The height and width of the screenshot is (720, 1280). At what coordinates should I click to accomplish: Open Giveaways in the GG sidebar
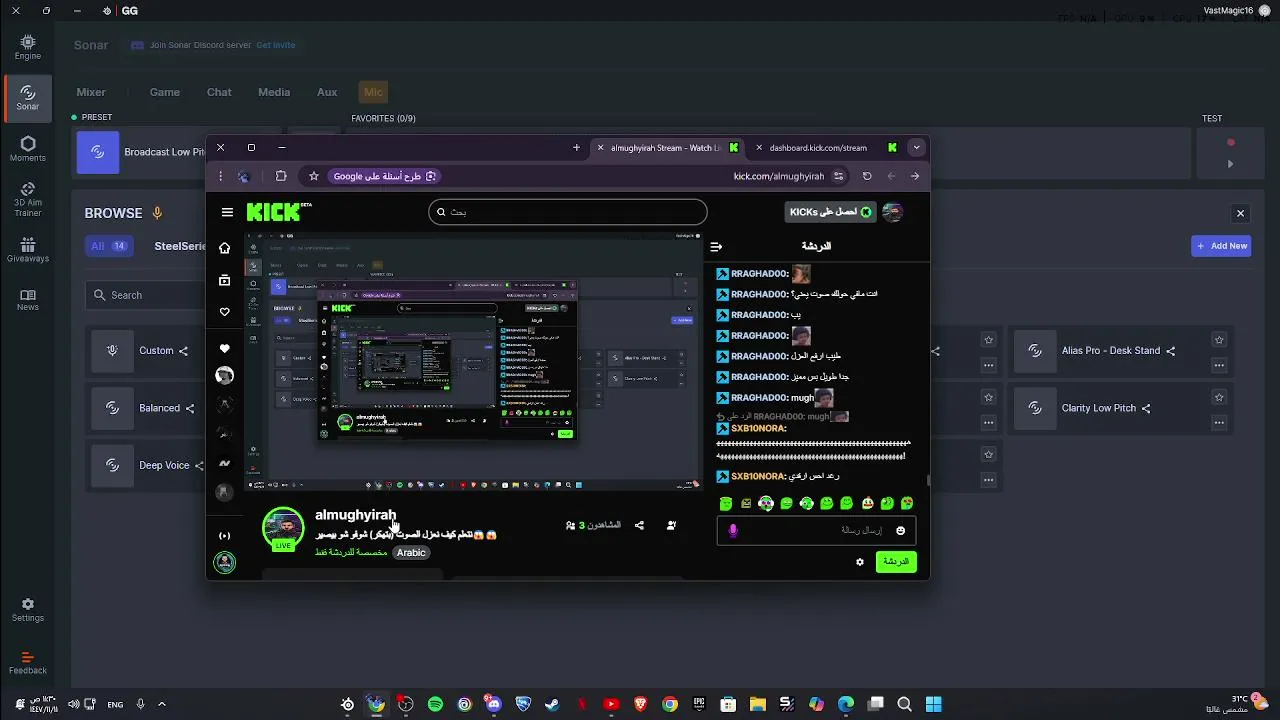tap(28, 250)
